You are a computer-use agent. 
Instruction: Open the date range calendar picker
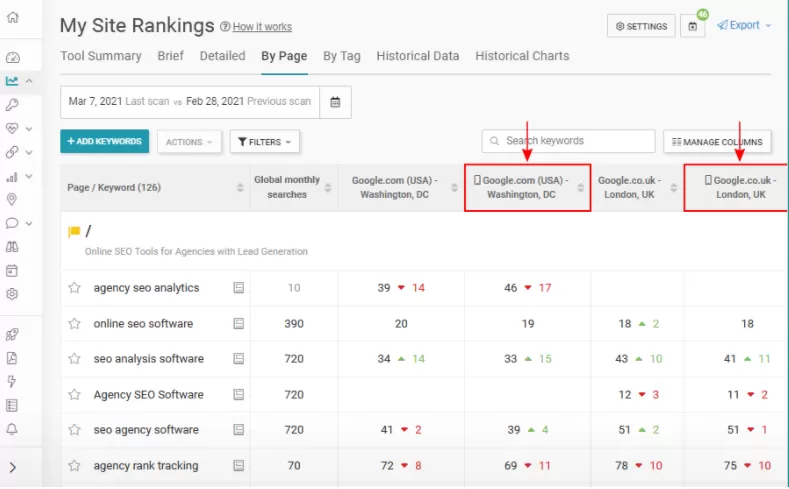tap(335, 102)
